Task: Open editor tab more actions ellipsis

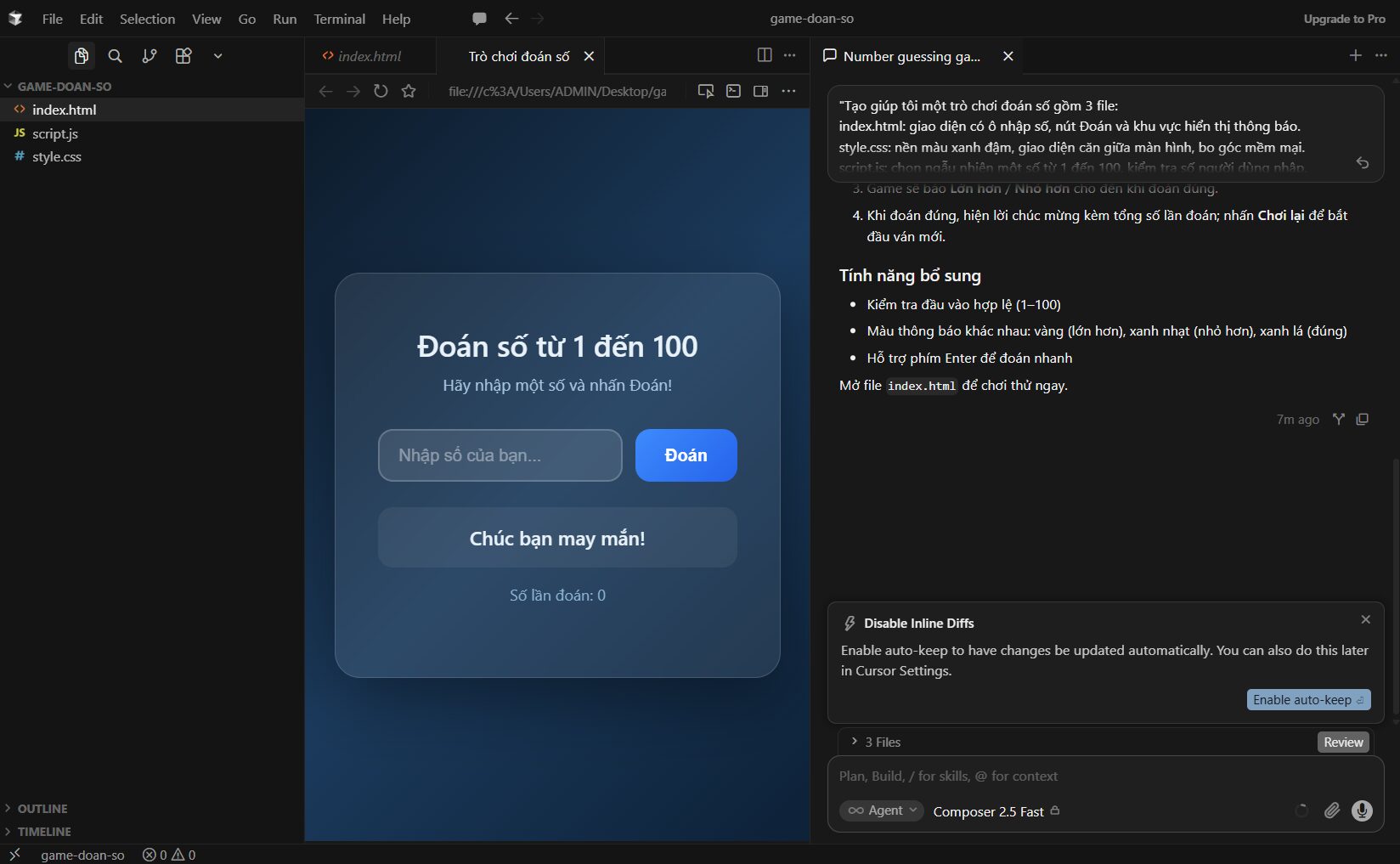Action: point(790,55)
